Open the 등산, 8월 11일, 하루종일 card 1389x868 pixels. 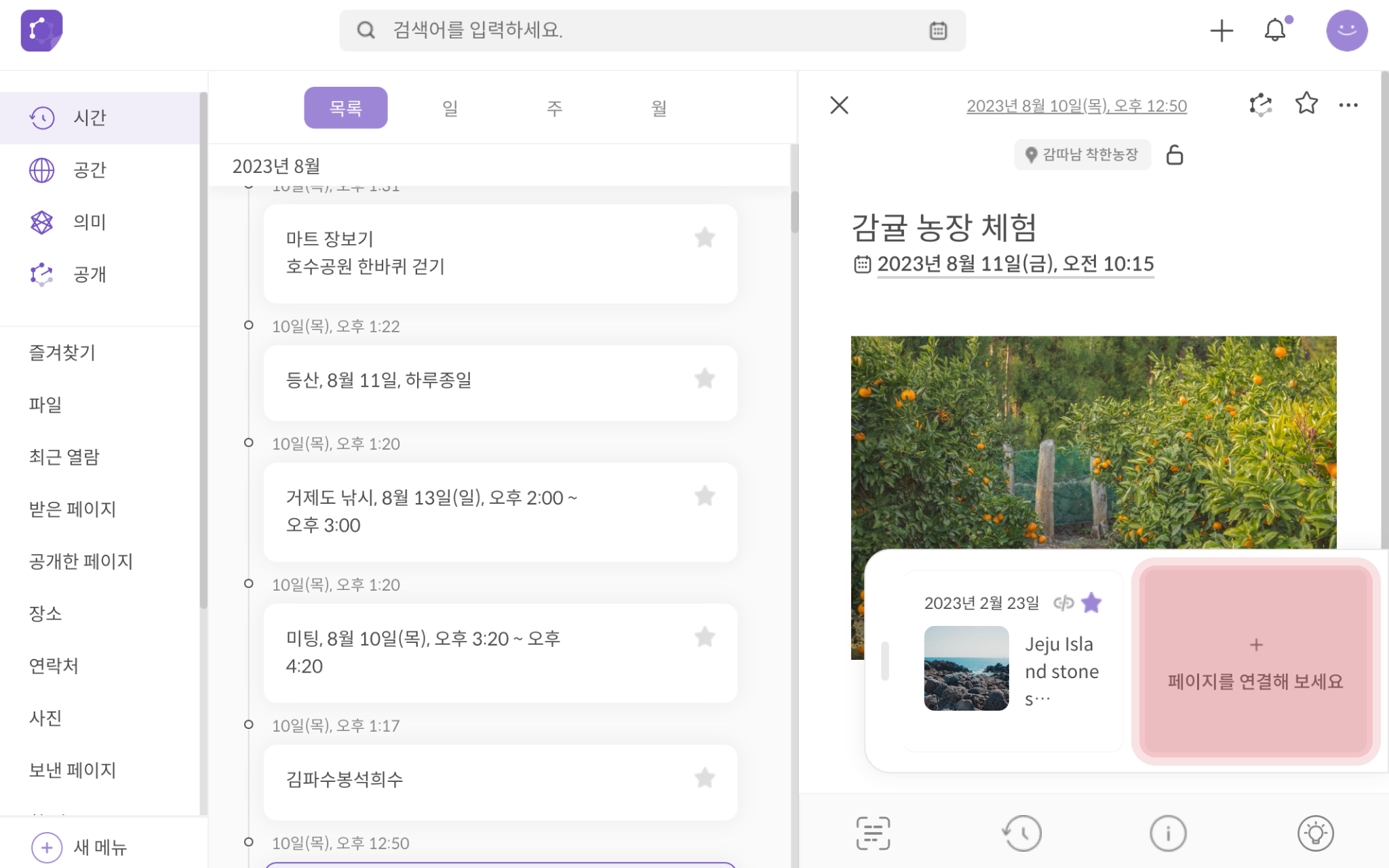coord(501,383)
